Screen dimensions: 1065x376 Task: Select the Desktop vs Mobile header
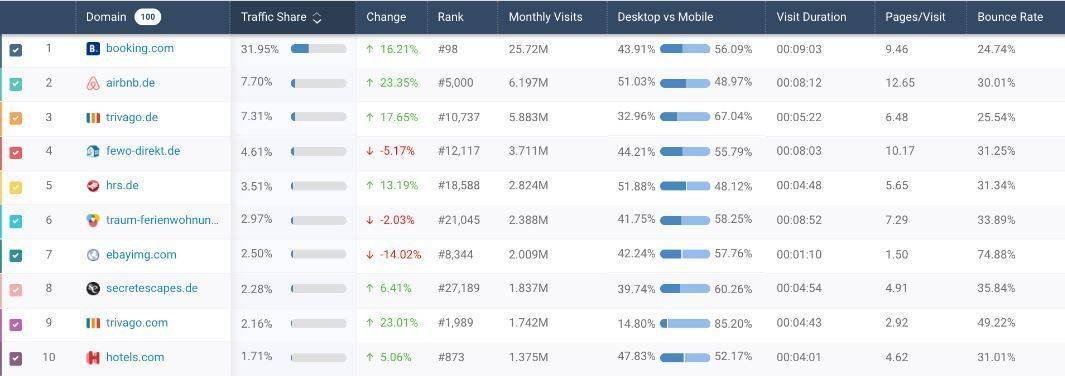(x=665, y=17)
